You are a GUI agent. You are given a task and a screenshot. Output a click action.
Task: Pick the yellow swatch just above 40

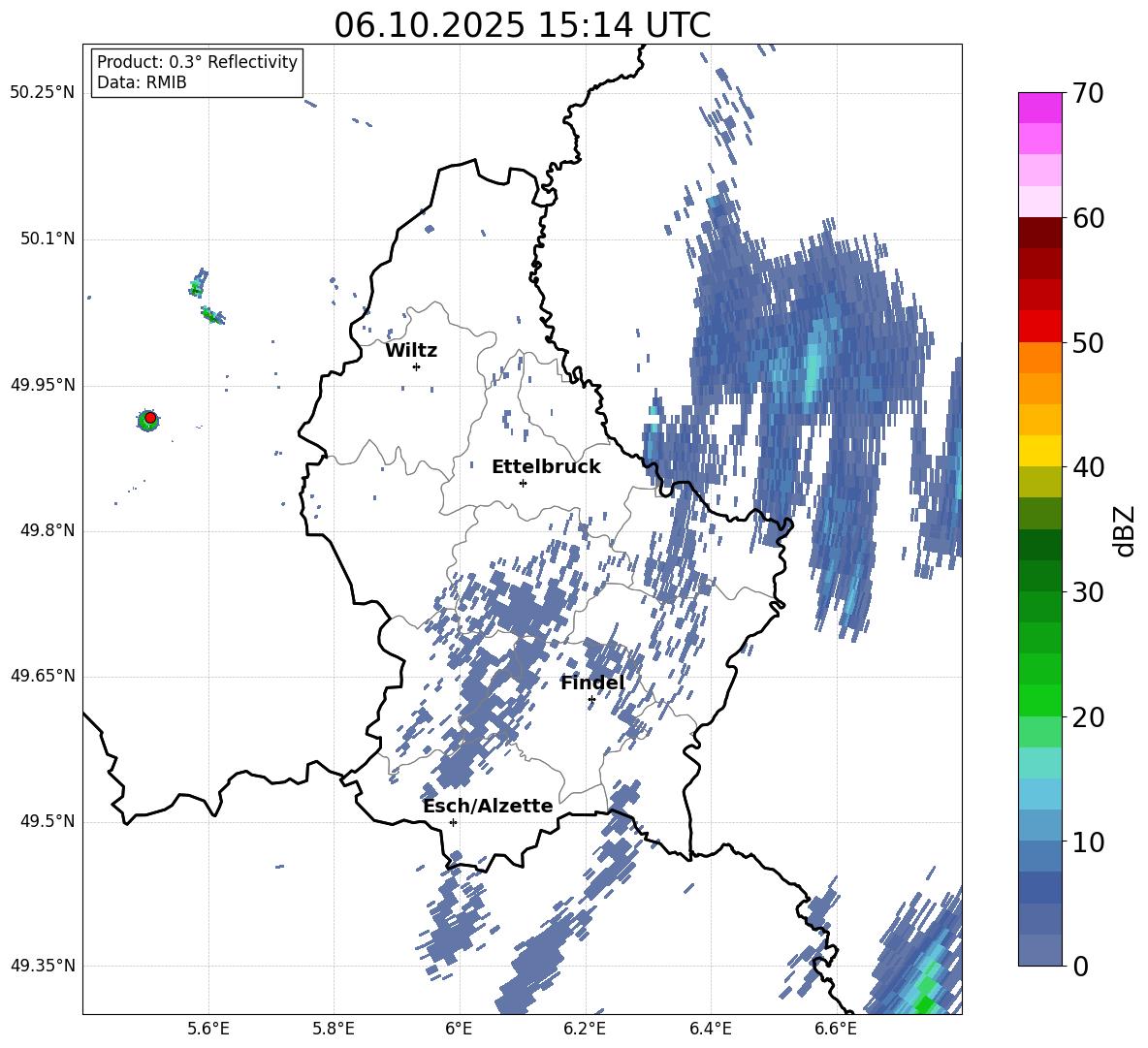coord(1039,451)
